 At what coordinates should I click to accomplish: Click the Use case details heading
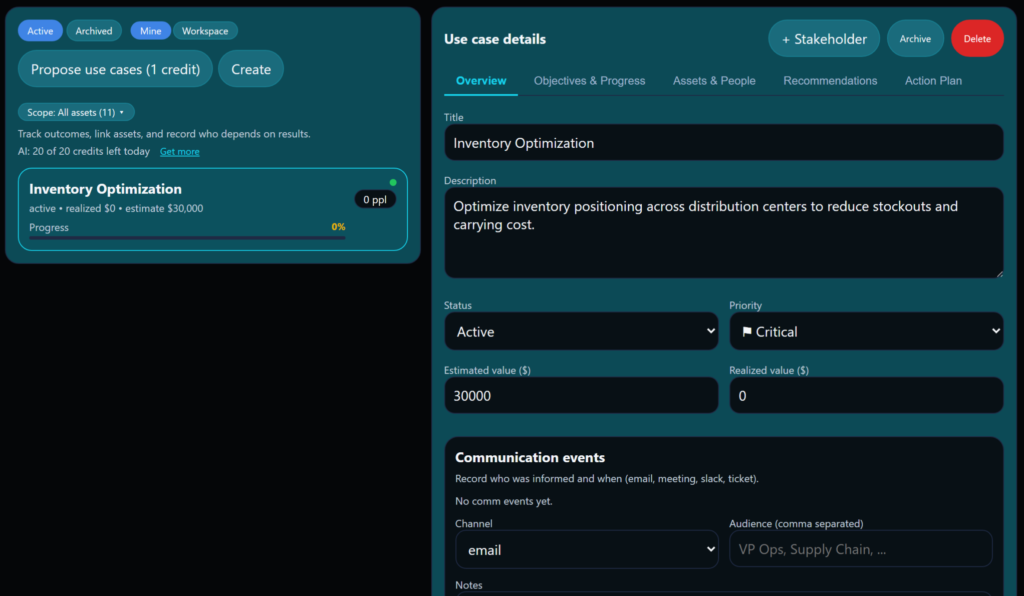click(x=495, y=39)
